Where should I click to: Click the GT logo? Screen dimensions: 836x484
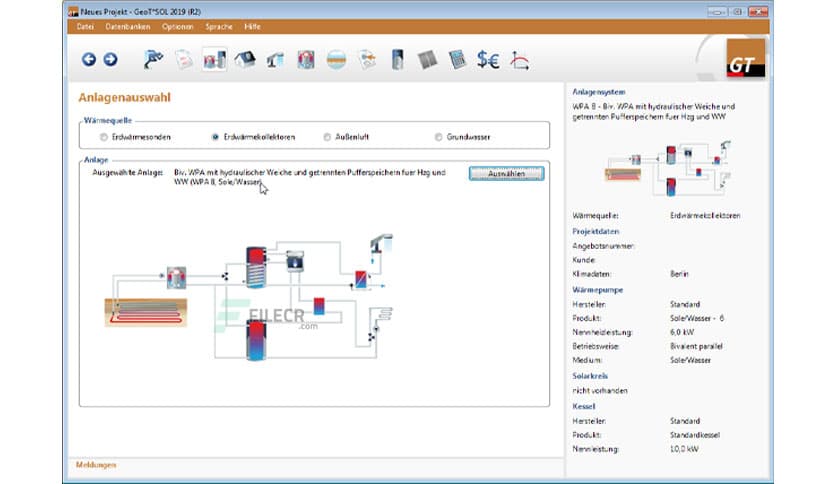pyautogui.click(x=745, y=59)
